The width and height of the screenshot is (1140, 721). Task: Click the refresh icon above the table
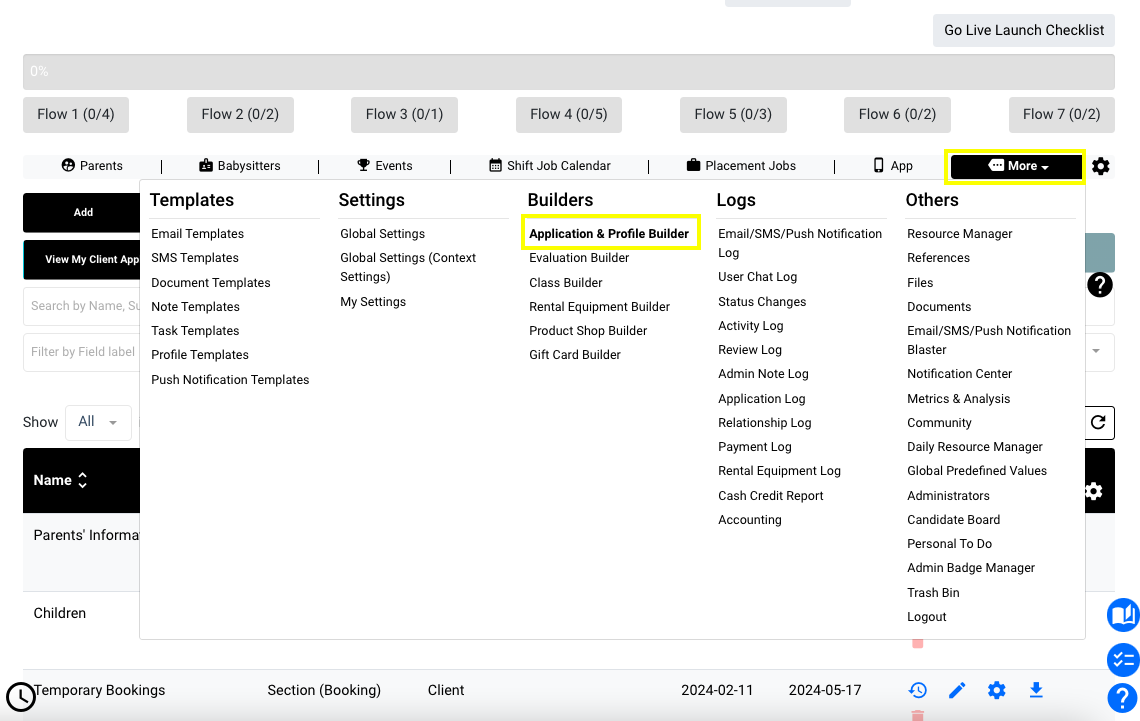point(1100,422)
